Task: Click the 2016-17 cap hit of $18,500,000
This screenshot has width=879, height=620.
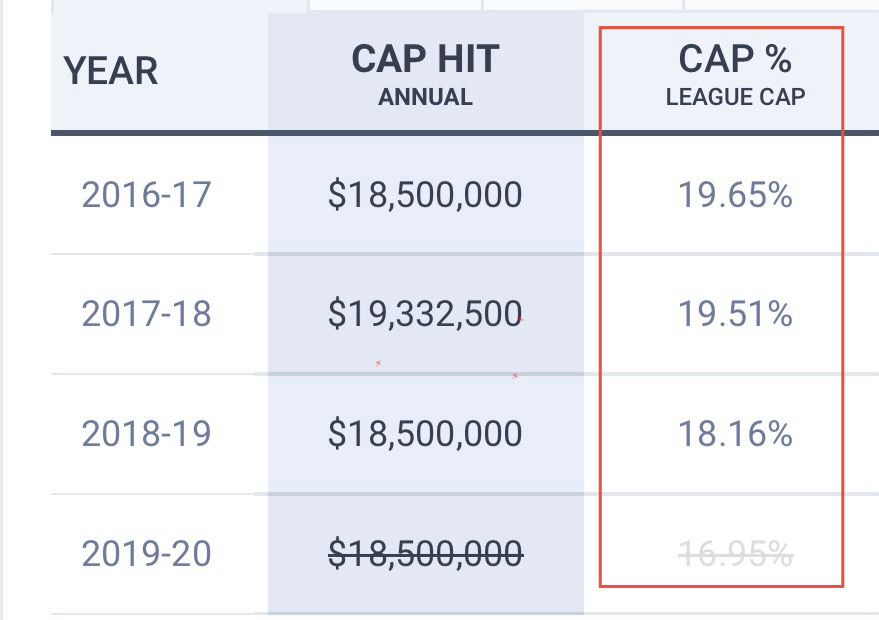Action: [425, 194]
